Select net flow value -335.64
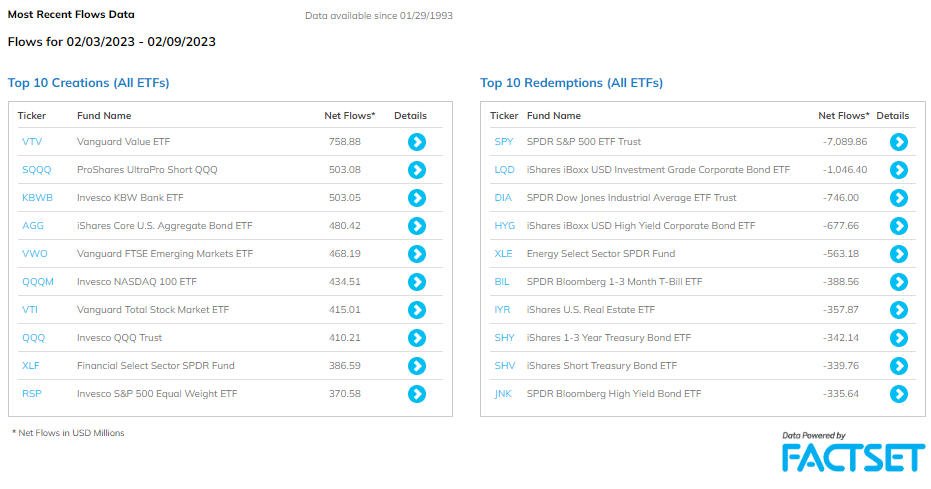 pos(841,393)
